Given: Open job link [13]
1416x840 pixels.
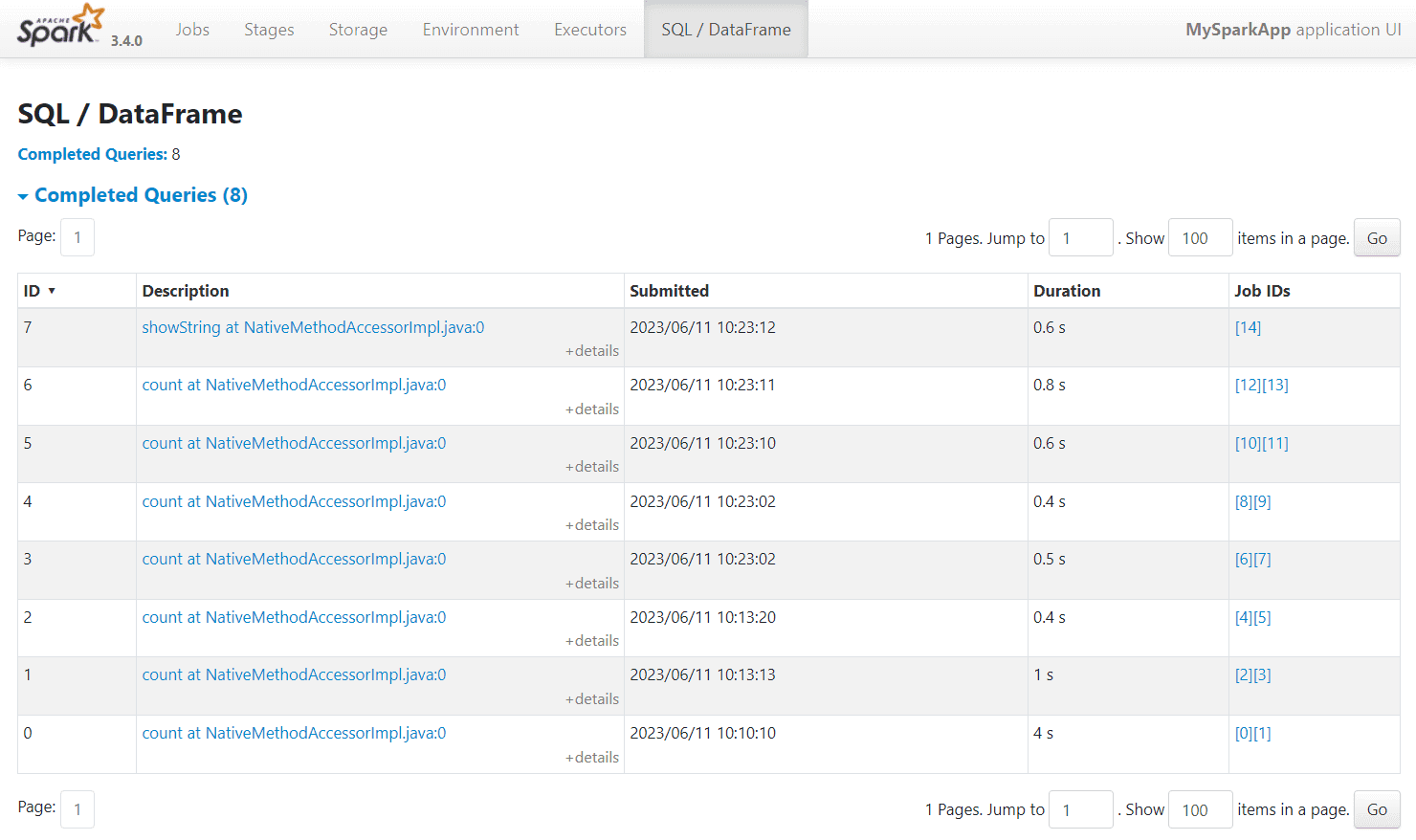Looking at the screenshot, I should [1275, 385].
